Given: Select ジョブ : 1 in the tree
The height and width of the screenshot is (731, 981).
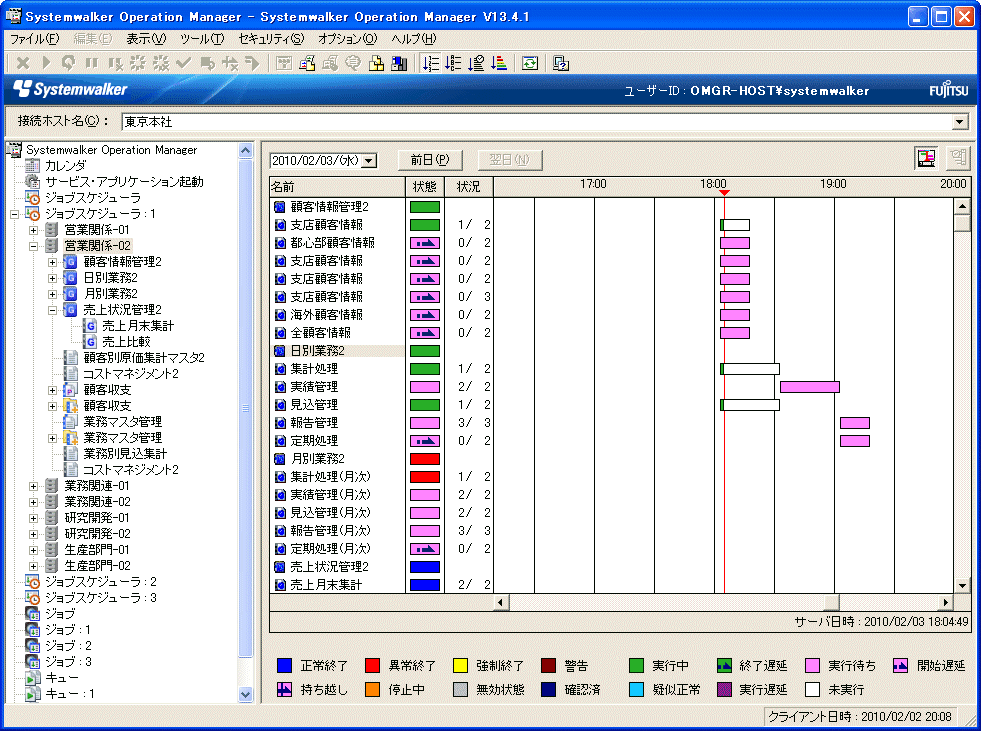Looking at the screenshot, I should [68, 630].
